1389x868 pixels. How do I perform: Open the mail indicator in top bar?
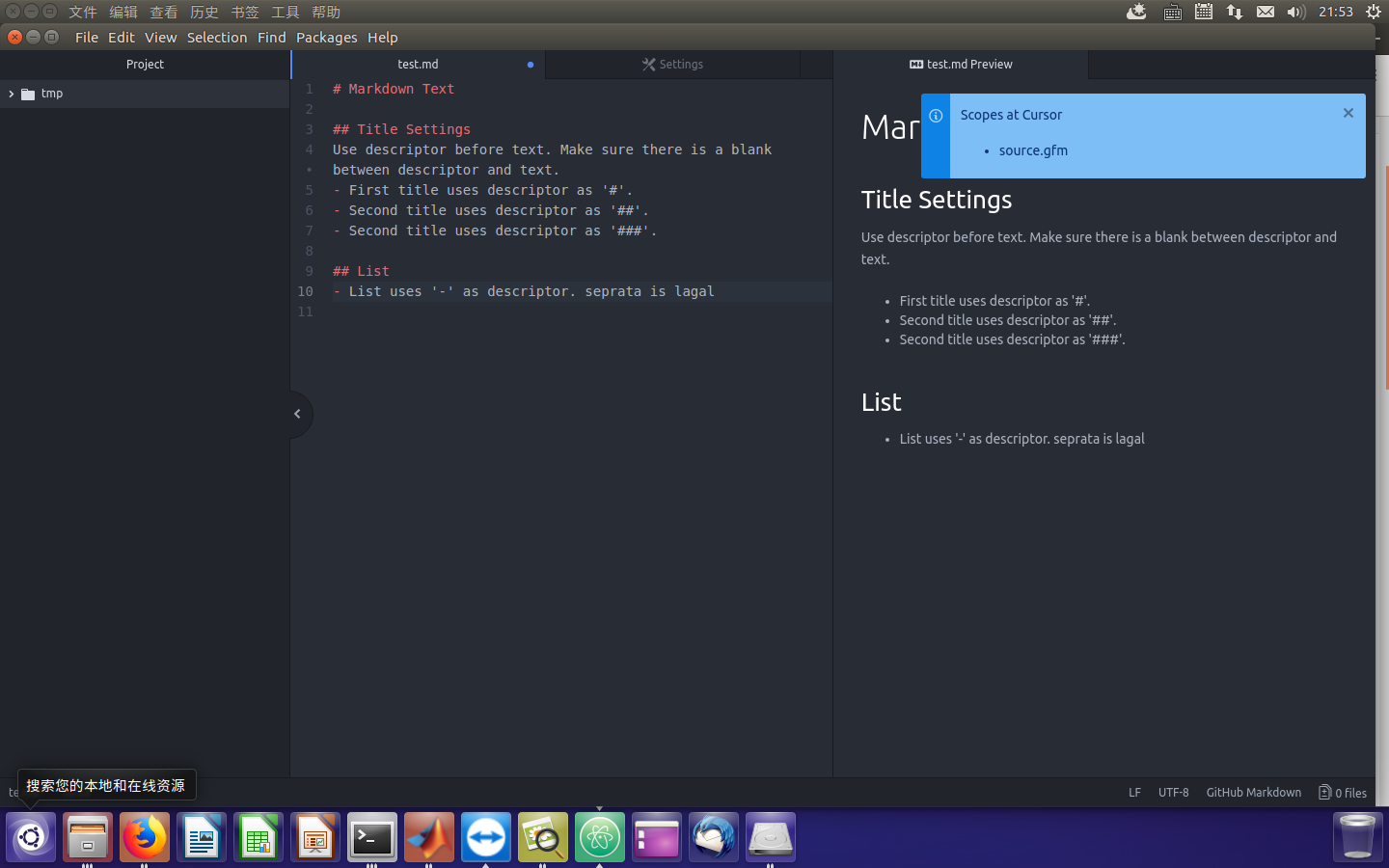1266,12
